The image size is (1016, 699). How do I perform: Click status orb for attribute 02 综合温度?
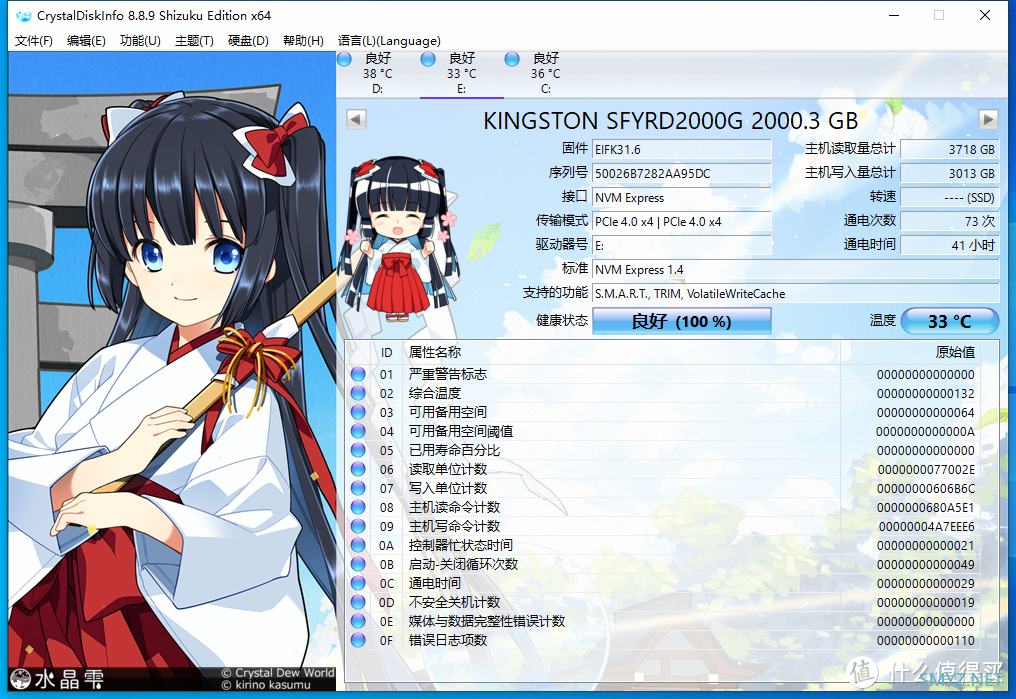[x=358, y=393]
